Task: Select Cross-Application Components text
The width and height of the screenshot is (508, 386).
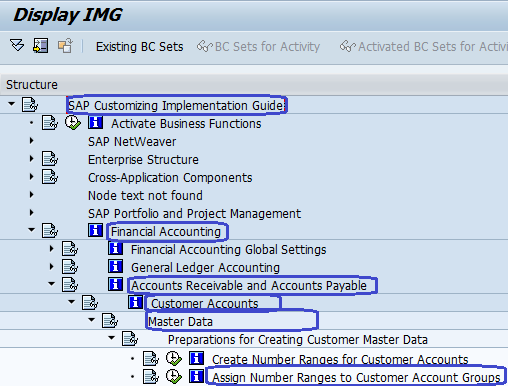Action: tap(170, 178)
